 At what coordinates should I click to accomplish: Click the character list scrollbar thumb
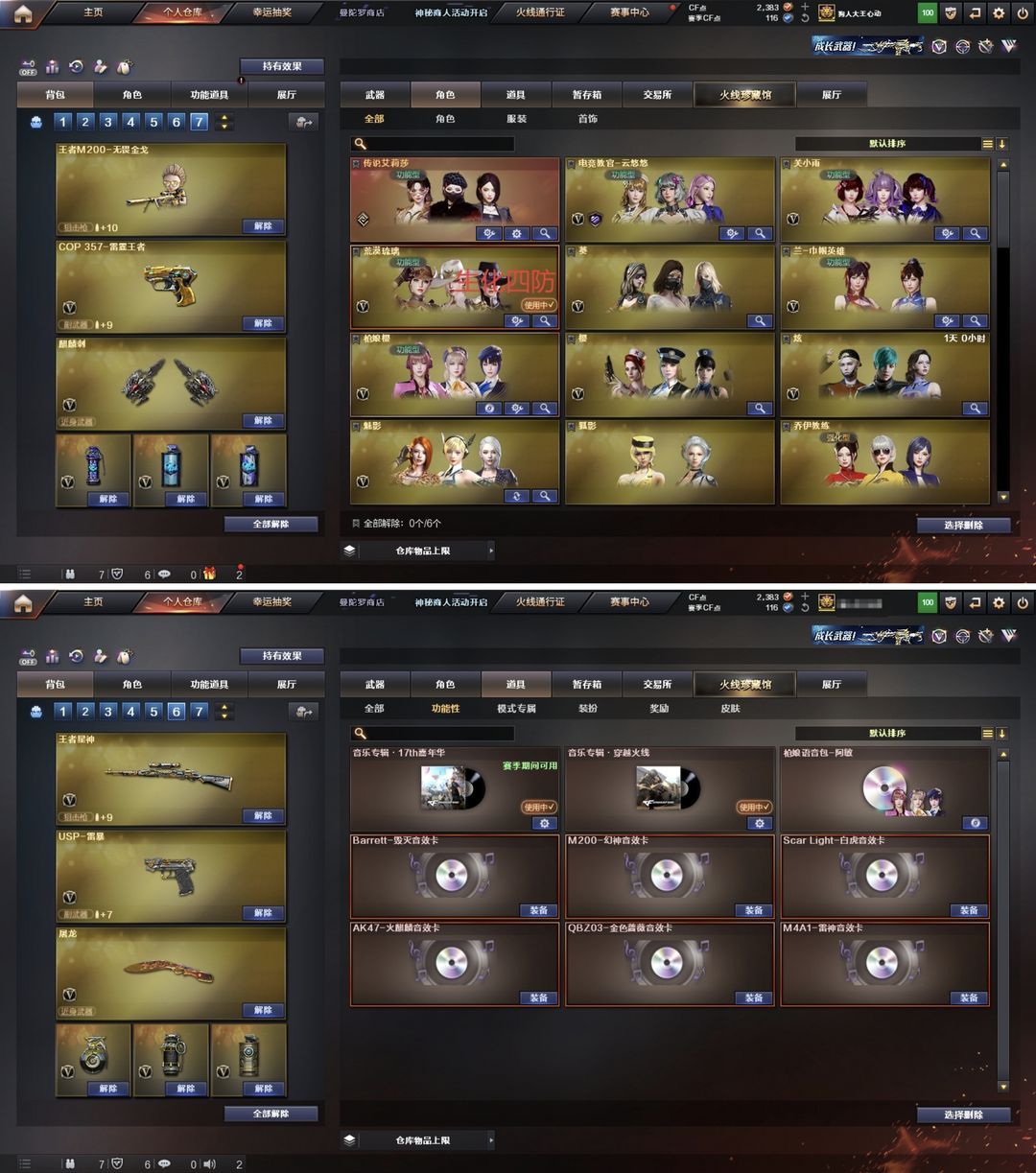(x=1003, y=209)
